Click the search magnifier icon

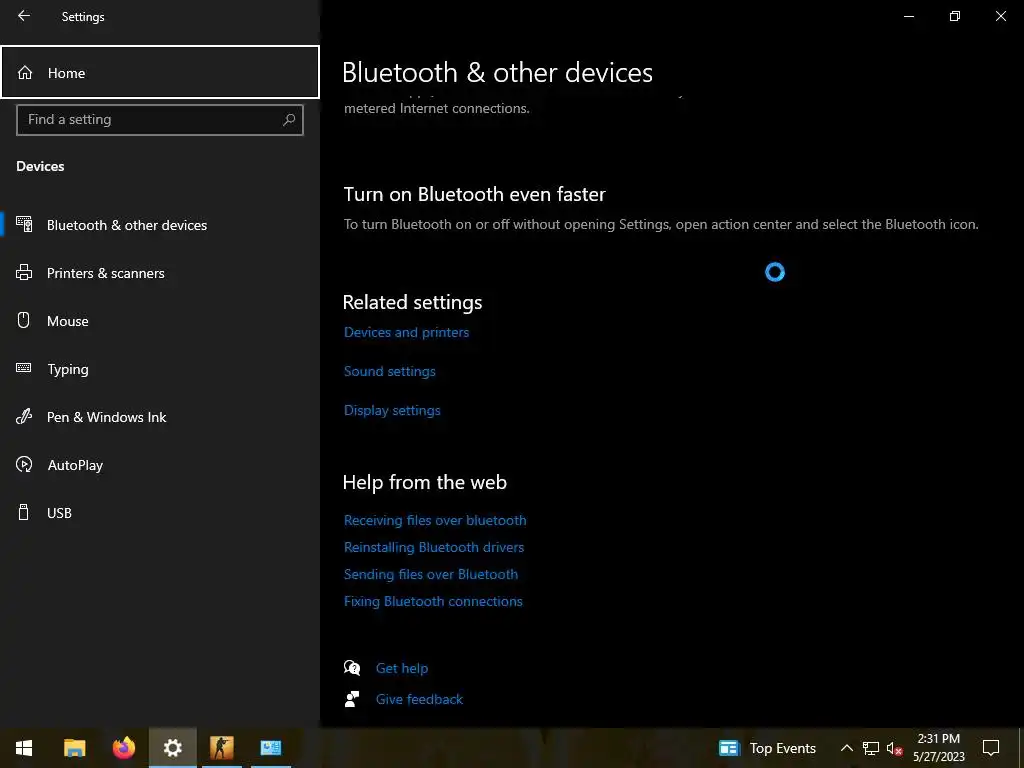coord(289,120)
